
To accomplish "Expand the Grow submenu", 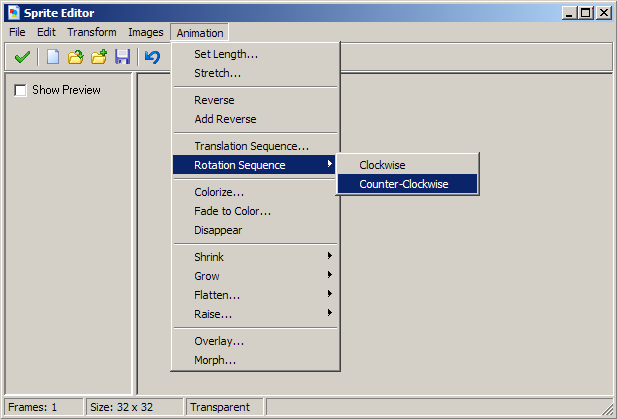I will coord(255,276).
